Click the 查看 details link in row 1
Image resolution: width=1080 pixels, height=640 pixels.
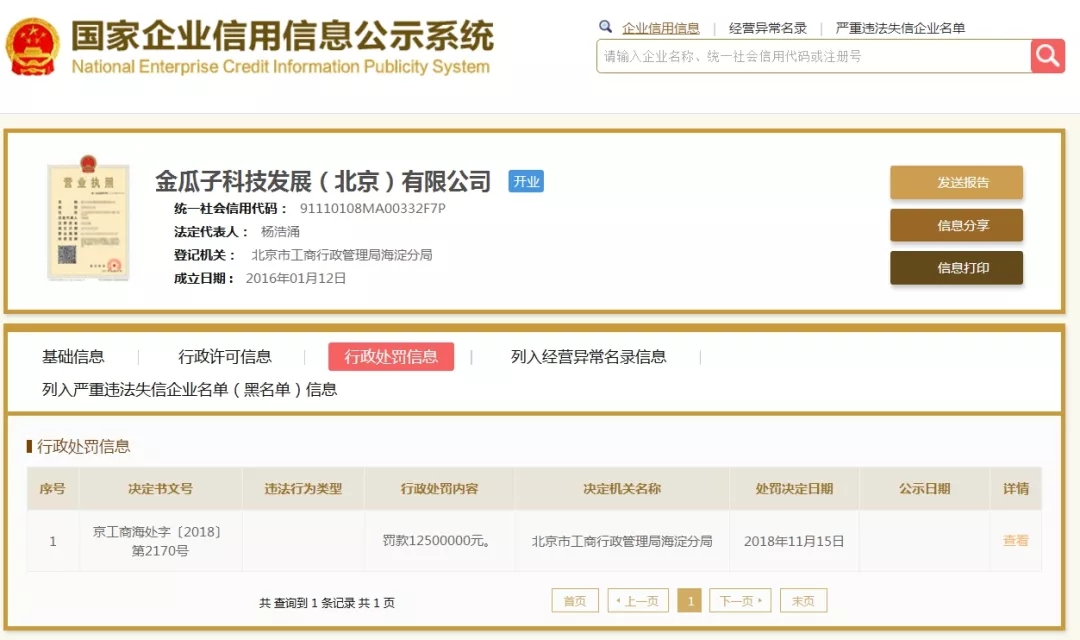click(x=1015, y=541)
